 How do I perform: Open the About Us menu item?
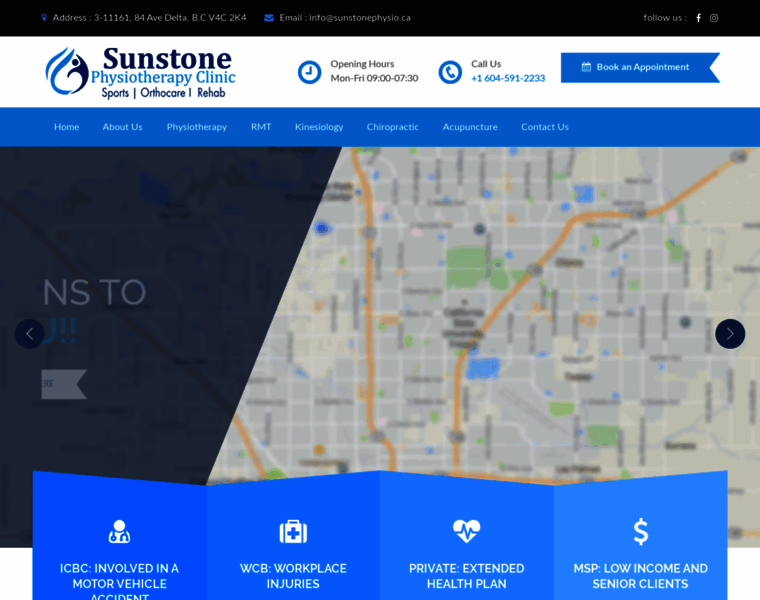tap(122, 127)
